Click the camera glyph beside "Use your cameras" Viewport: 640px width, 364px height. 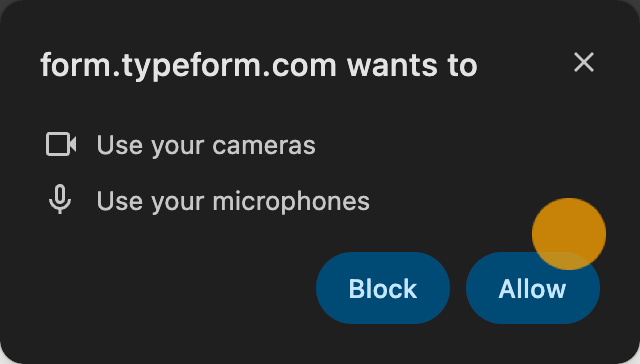click(61, 144)
